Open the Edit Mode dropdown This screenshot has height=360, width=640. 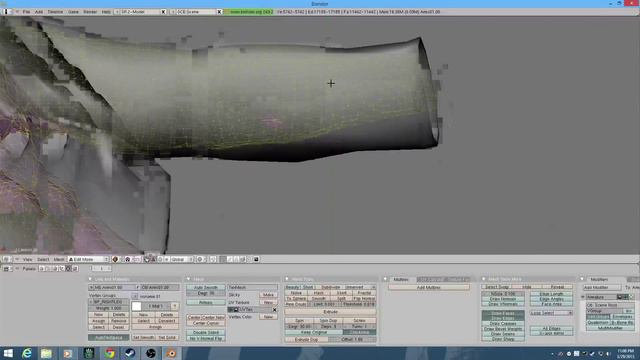[x=89, y=259]
